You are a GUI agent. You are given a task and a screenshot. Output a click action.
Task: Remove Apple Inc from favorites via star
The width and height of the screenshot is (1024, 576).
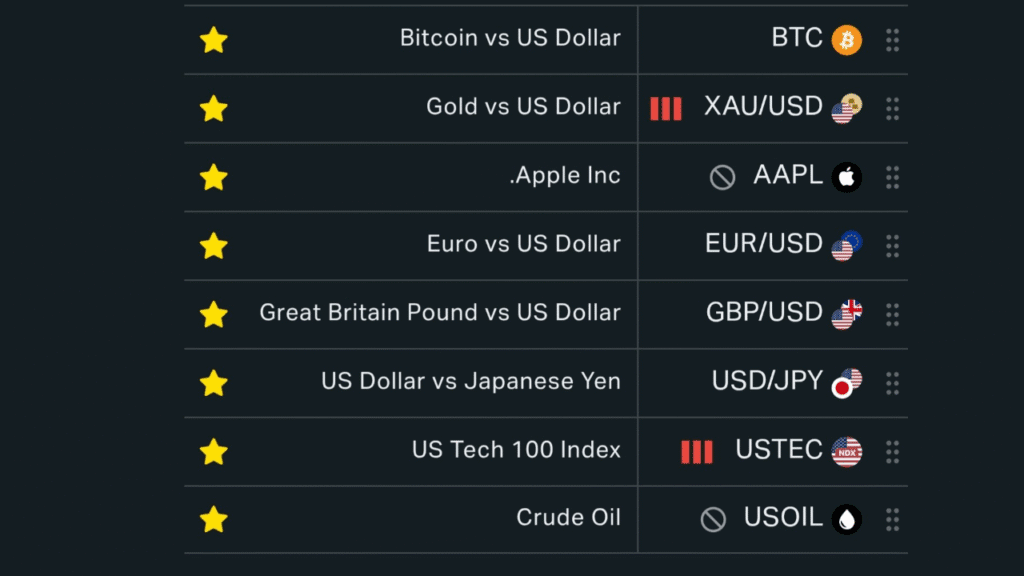pos(214,177)
